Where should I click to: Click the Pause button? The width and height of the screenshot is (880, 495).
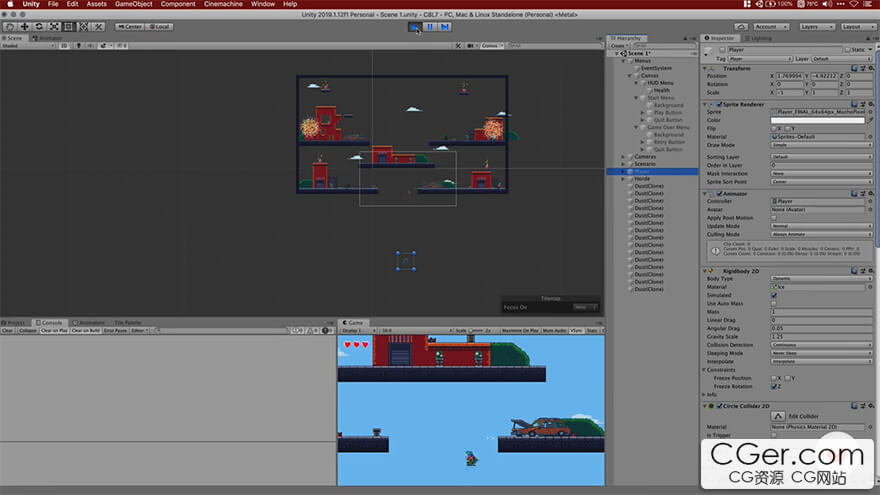pos(430,26)
